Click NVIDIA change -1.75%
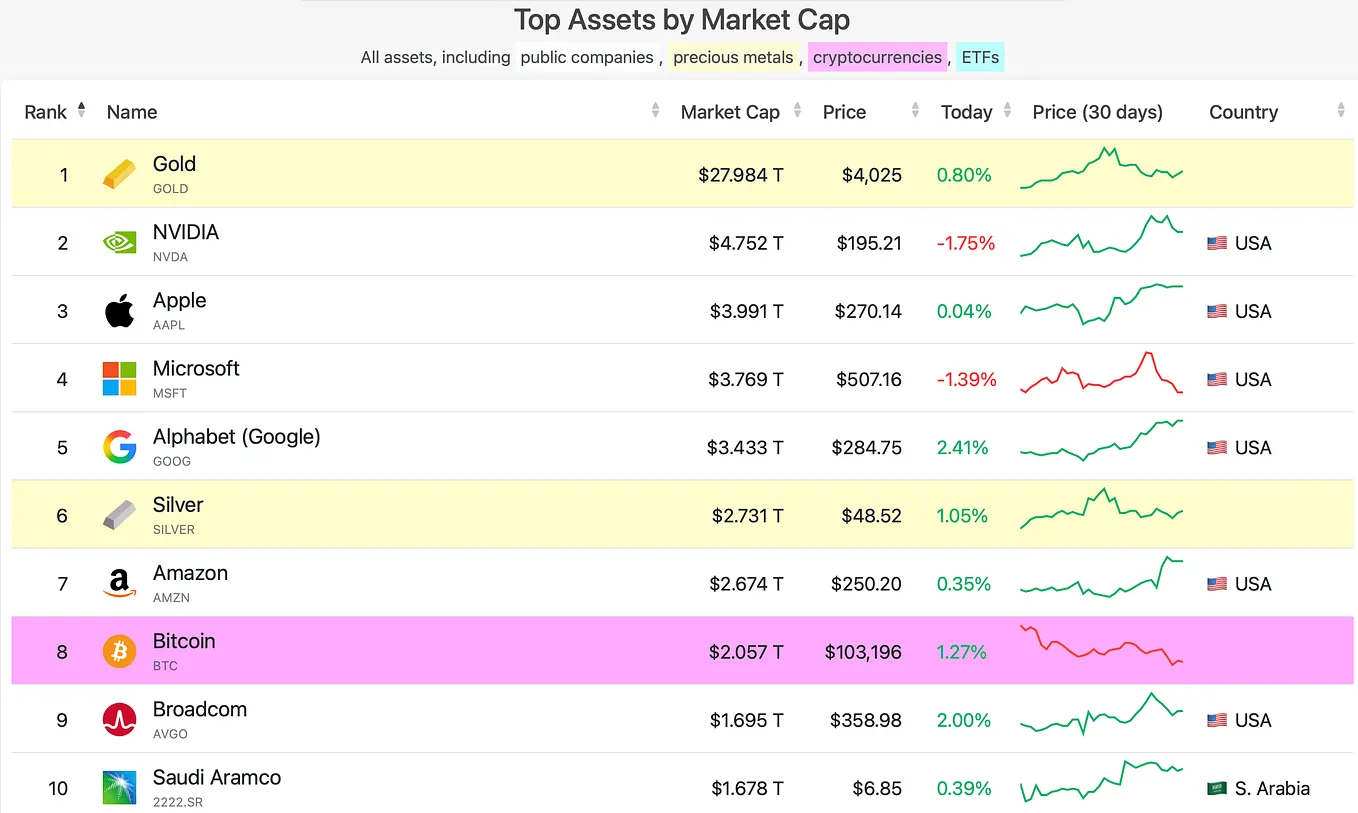The width and height of the screenshot is (1358, 813). pyautogui.click(x=966, y=243)
